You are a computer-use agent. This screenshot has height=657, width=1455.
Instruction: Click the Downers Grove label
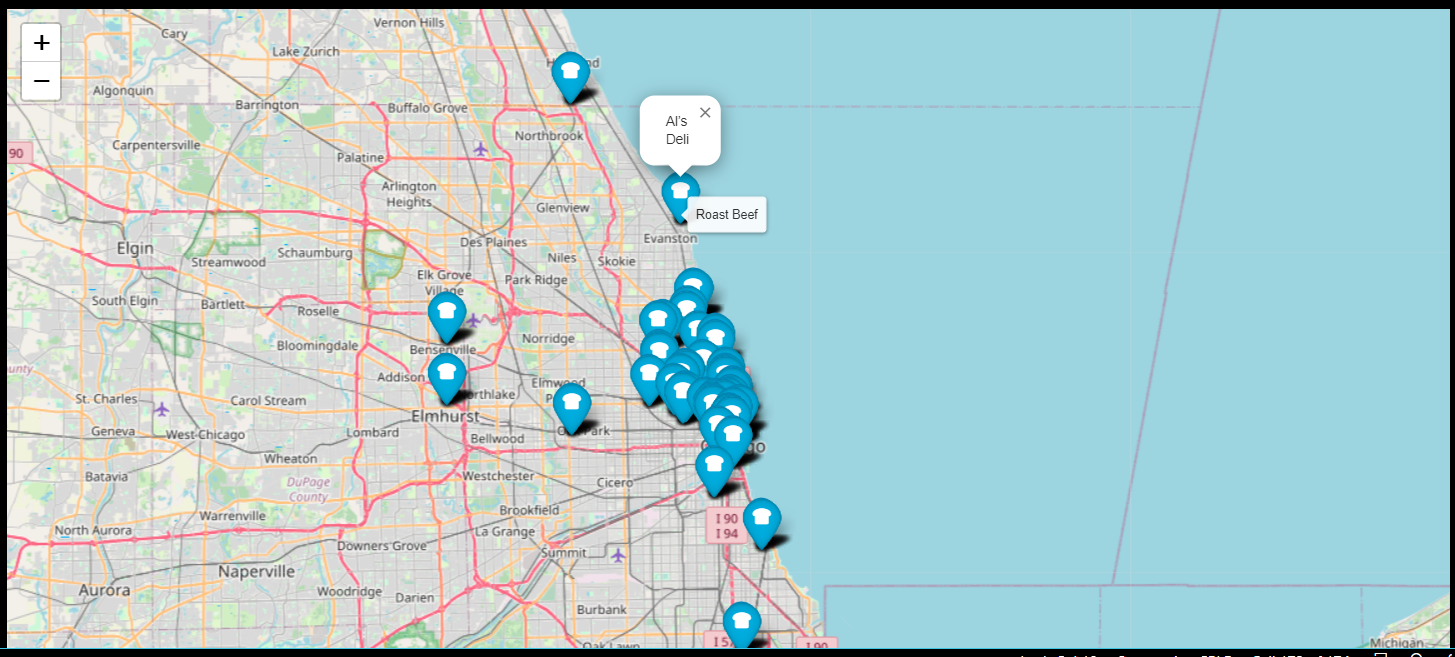click(x=381, y=546)
